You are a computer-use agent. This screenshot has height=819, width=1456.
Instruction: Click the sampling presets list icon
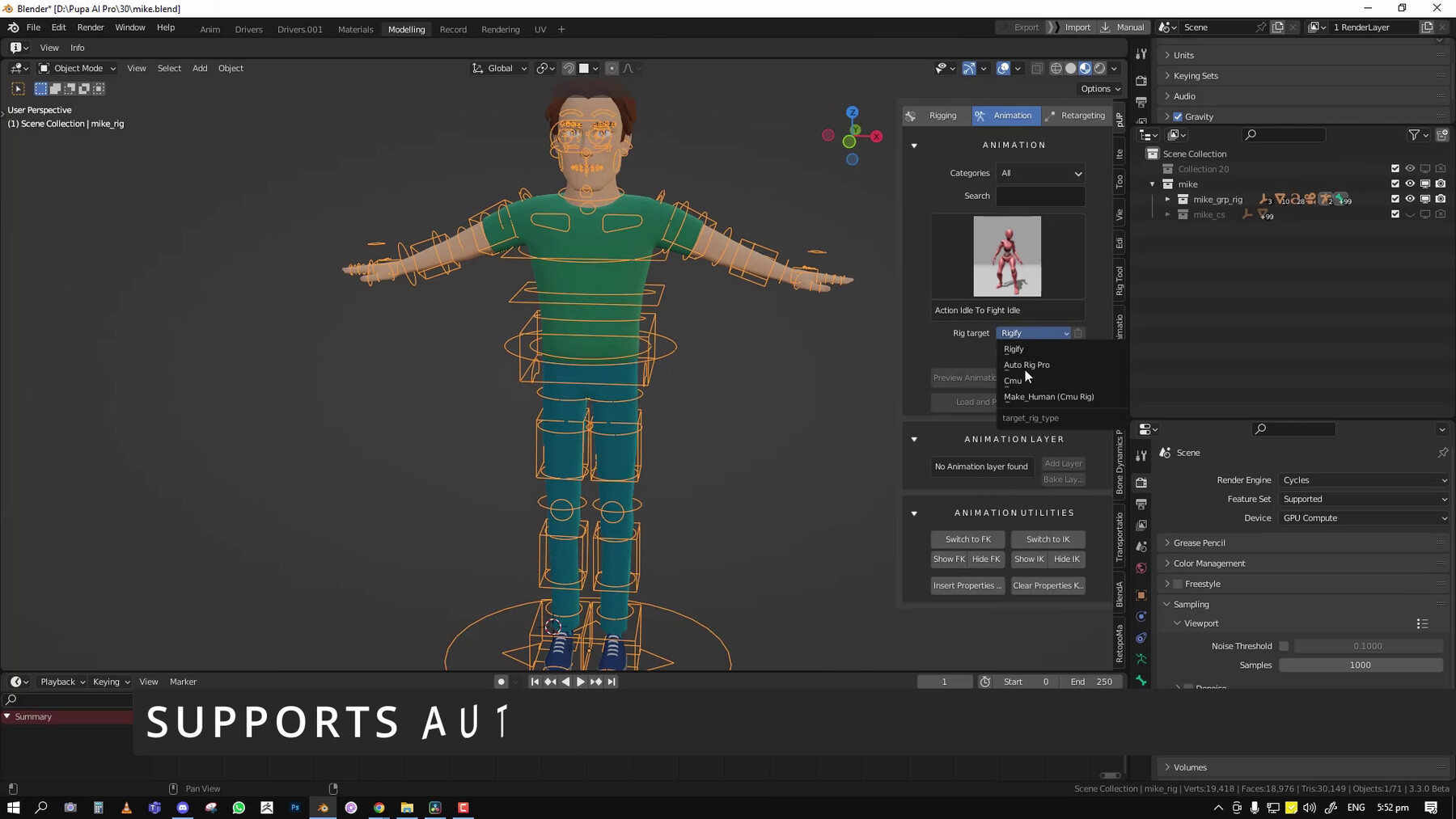[x=1422, y=623]
